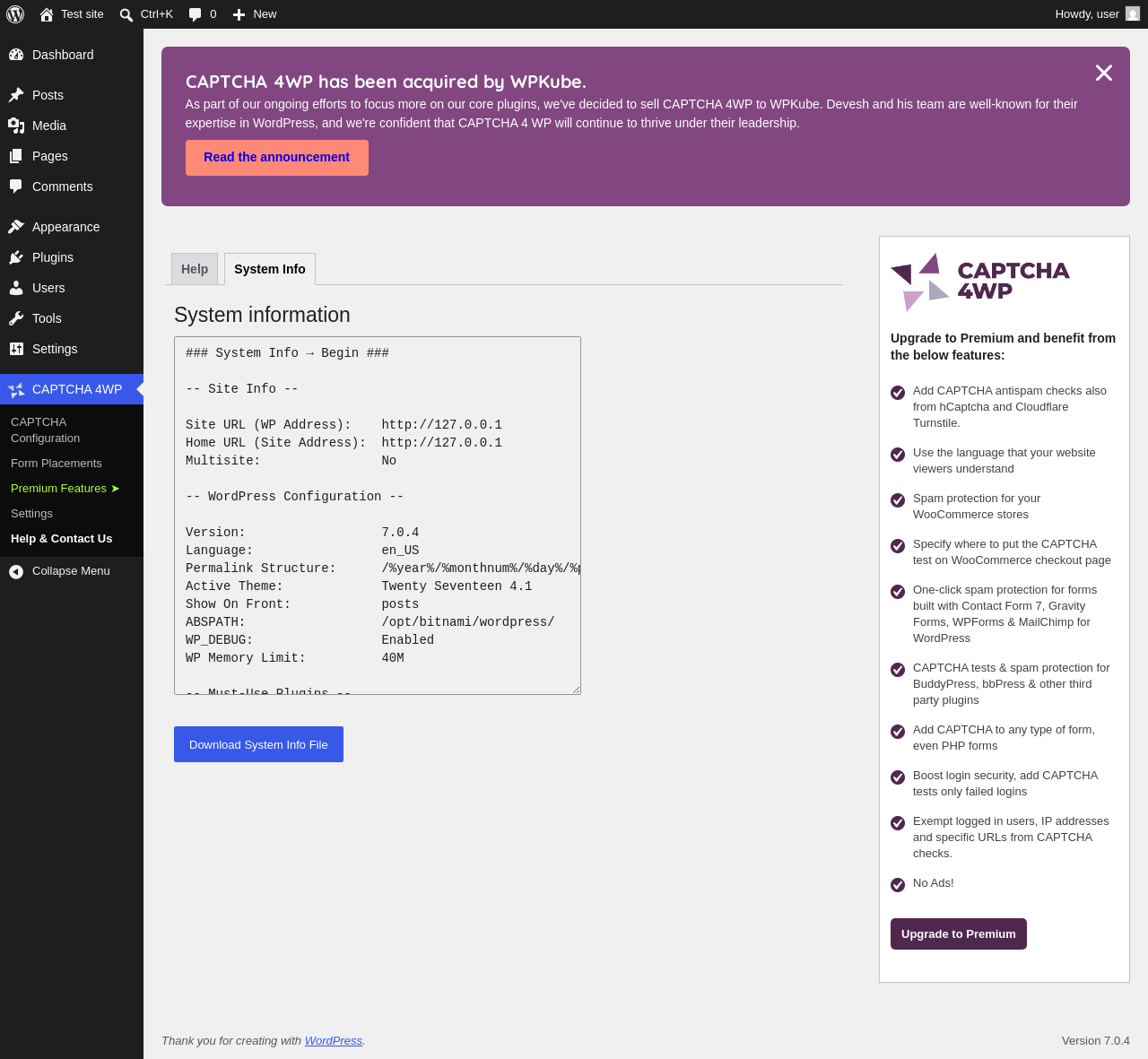The width and height of the screenshot is (1148, 1059).
Task: Click the plus icon for New content
Action: point(239,14)
